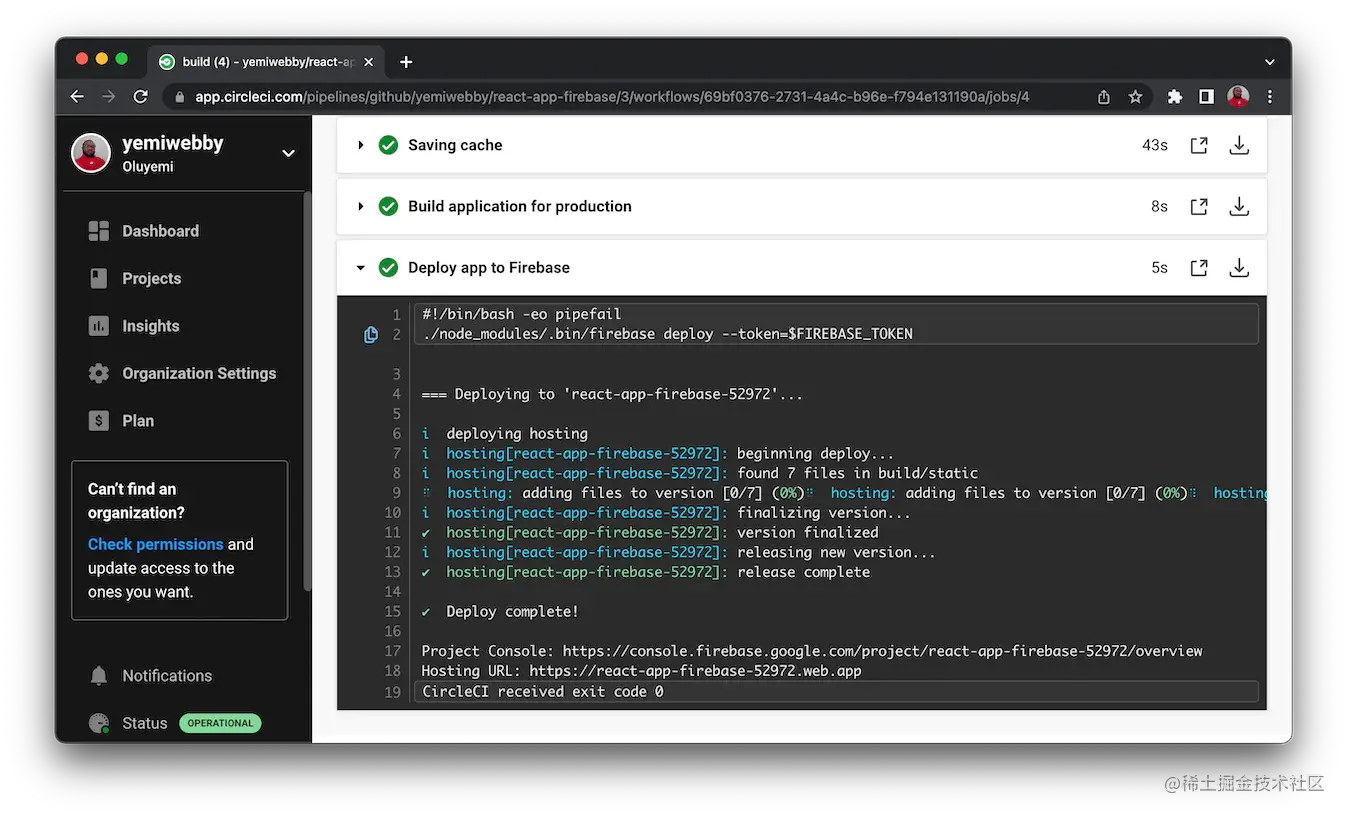Open Notifications in the sidebar
The height and width of the screenshot is (816, 1347).
point(167,676)
